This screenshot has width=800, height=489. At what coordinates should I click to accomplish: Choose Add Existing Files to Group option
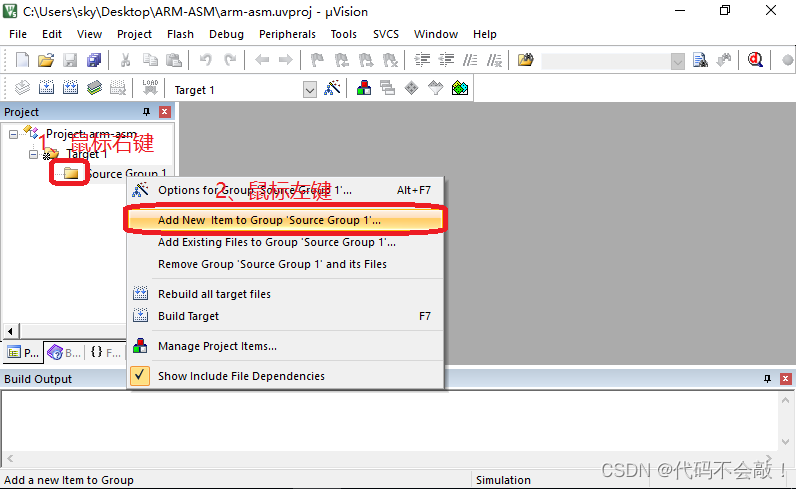pos(285,242)
